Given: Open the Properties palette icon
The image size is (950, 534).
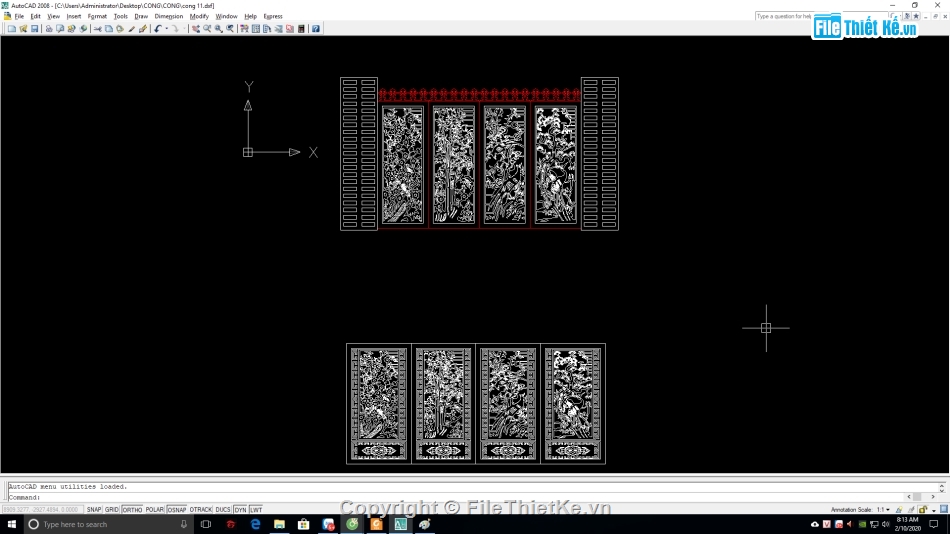Looking at the screenshot, I should 244,28.
